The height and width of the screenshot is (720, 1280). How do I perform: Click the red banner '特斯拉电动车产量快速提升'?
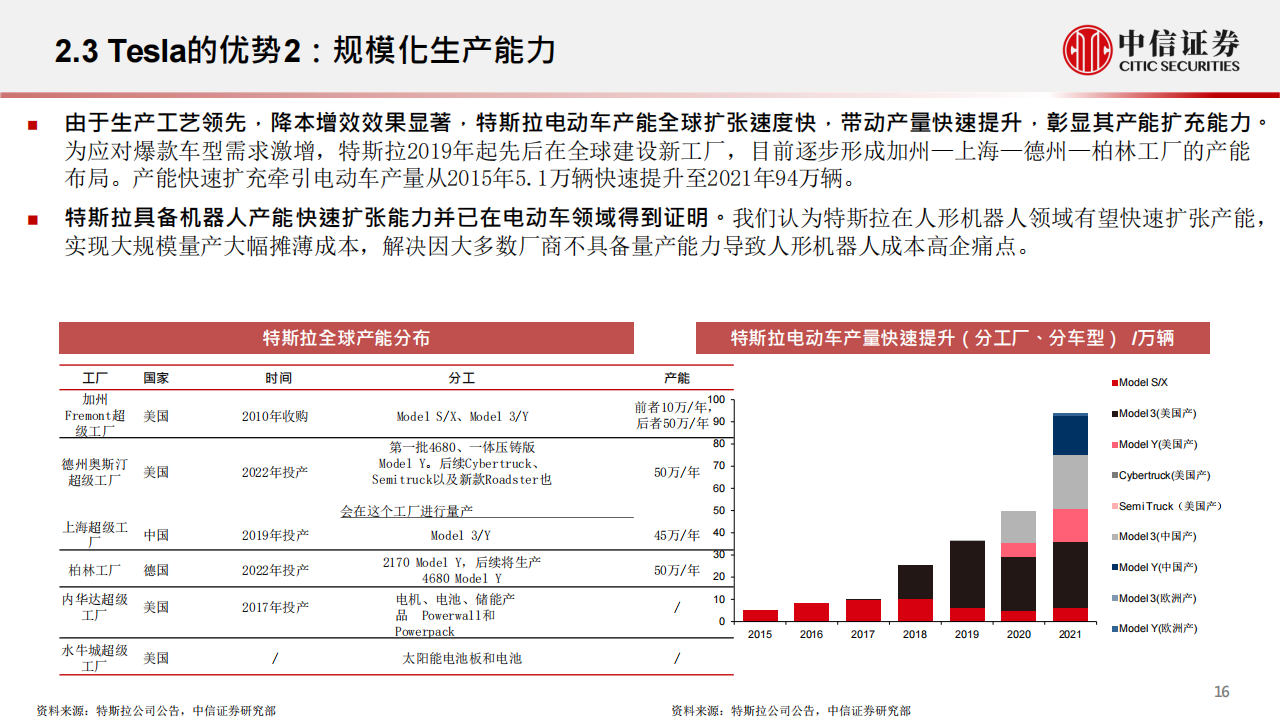952,338
